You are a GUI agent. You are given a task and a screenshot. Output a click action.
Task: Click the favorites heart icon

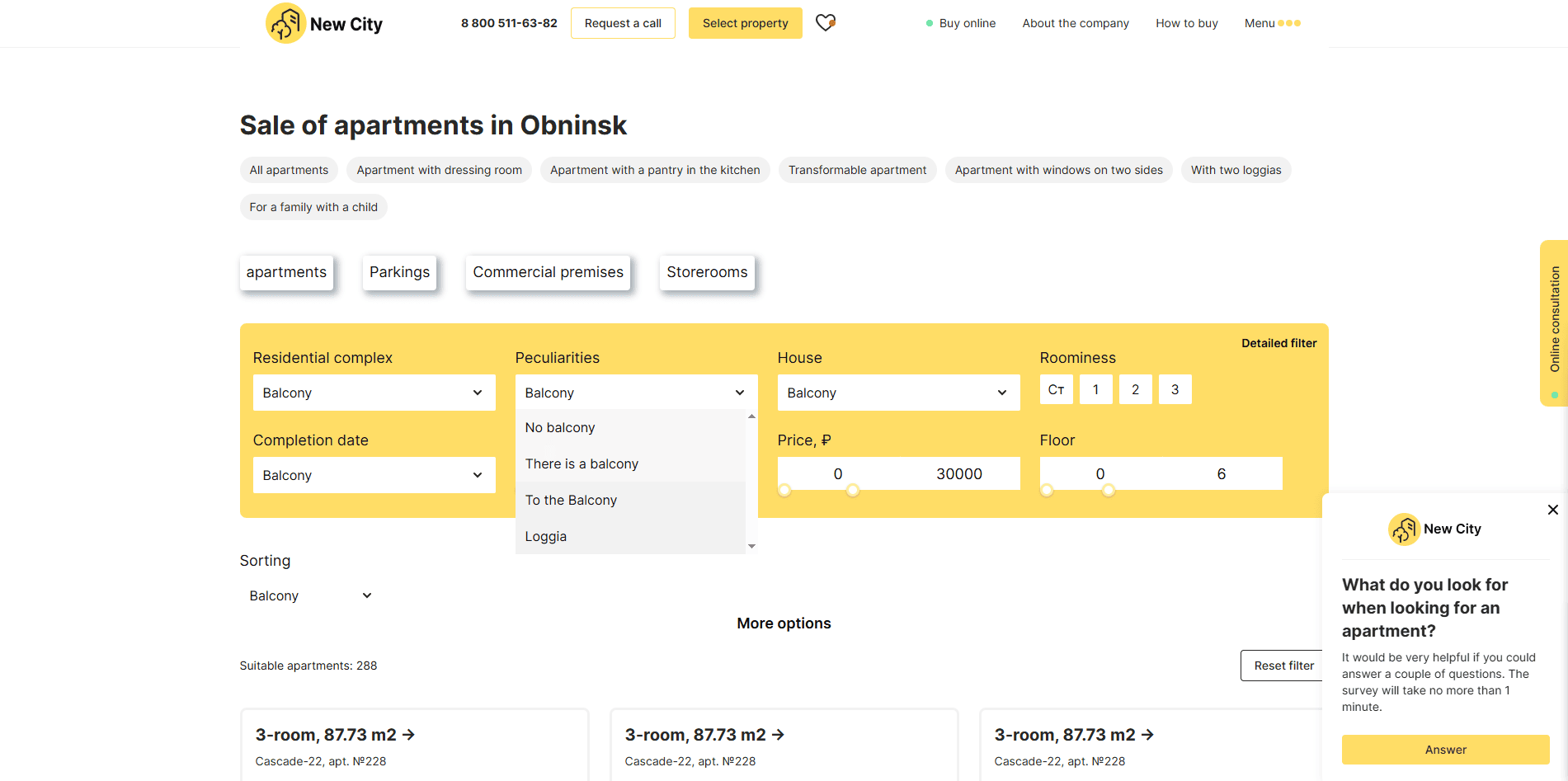click(826, 23)
